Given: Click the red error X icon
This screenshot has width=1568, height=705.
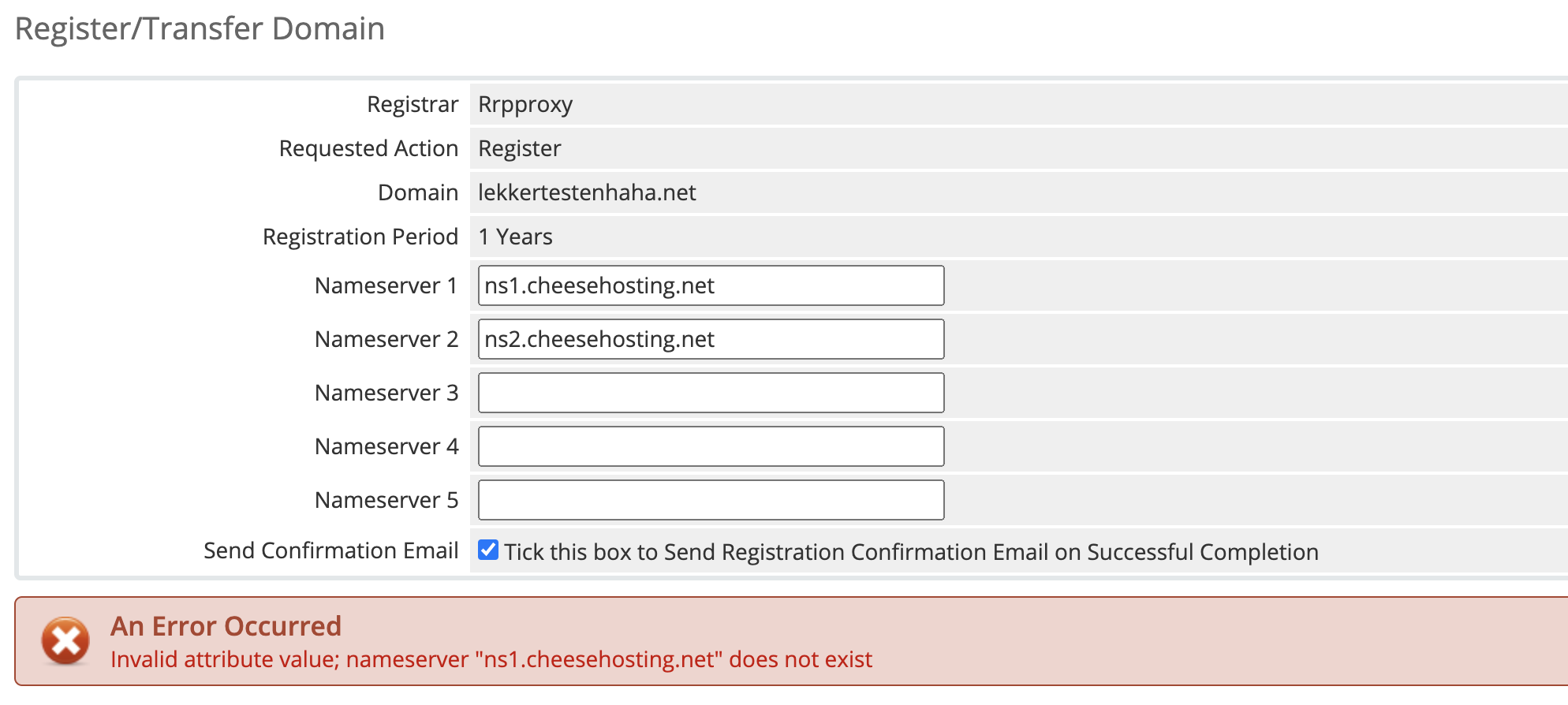Looking at the screenshot, I should 65,640.
